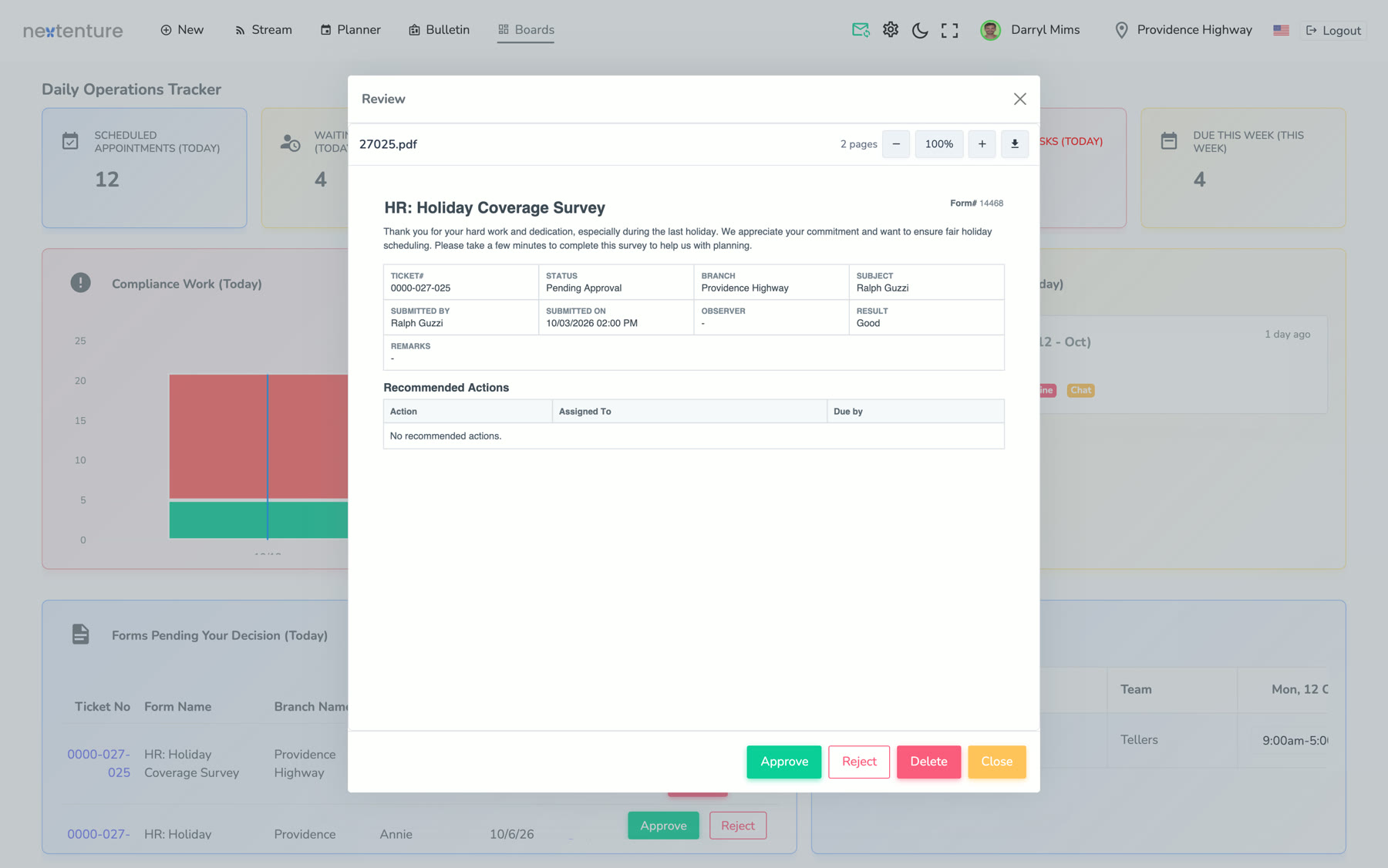1388x868 pixels.
Task: Click the location pin icon
Action: (x=1121, y=30)
